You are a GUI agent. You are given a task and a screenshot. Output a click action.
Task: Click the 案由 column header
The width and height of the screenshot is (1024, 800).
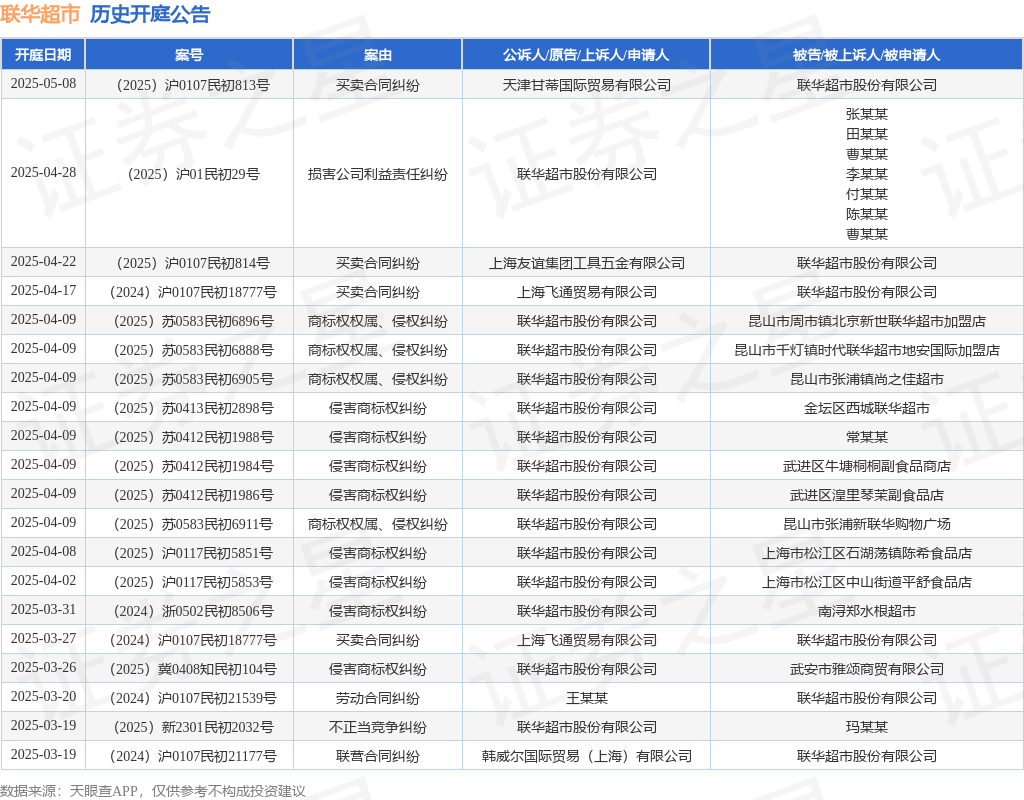click(x=377, y=55)
